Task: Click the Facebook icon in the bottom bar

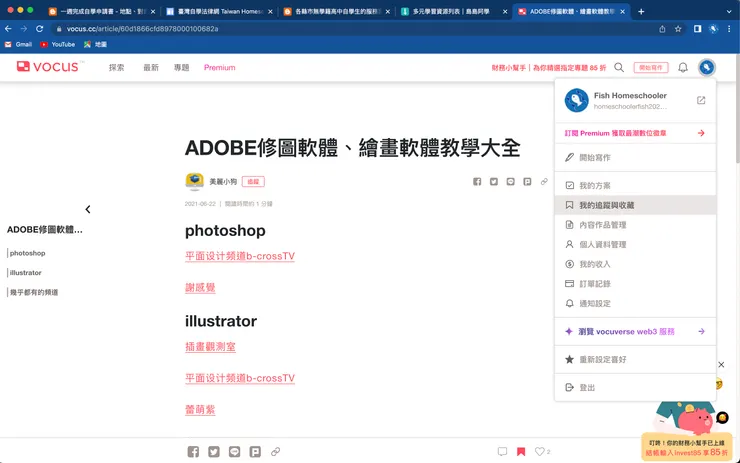Action: [193, 452]
